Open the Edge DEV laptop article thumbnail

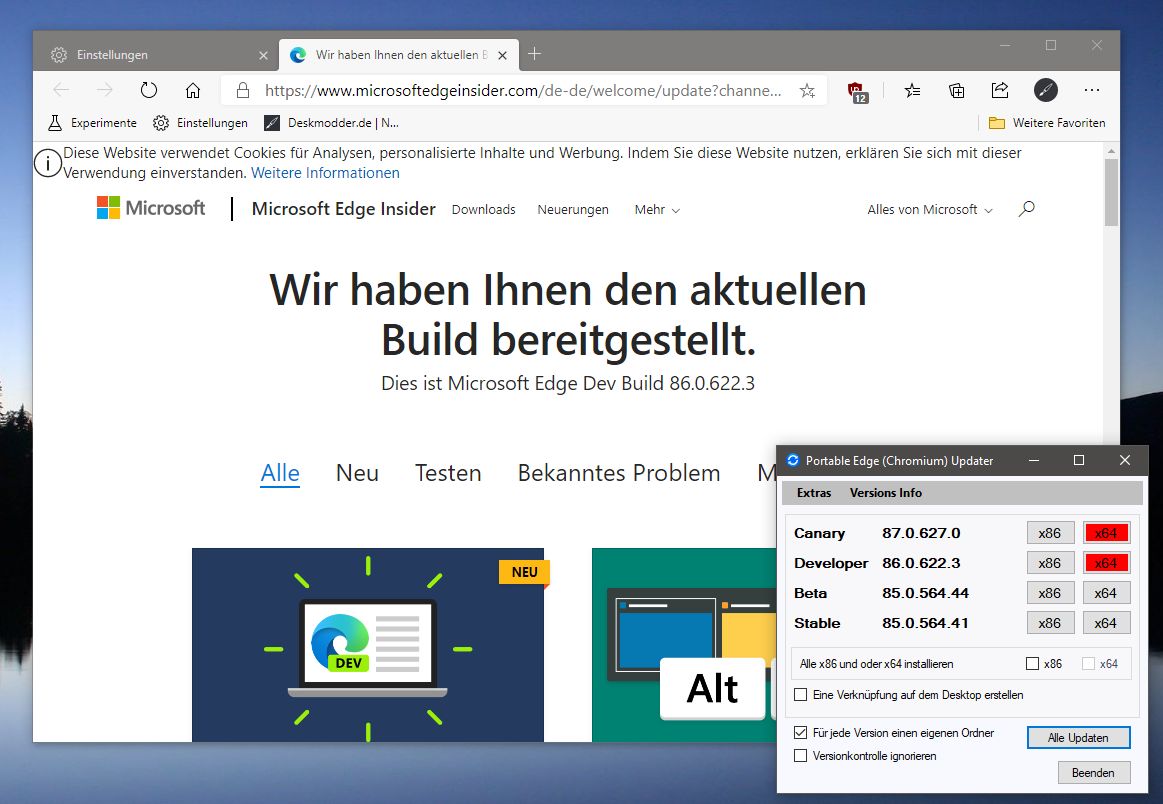pyautogui.click(x=368, y=645)
